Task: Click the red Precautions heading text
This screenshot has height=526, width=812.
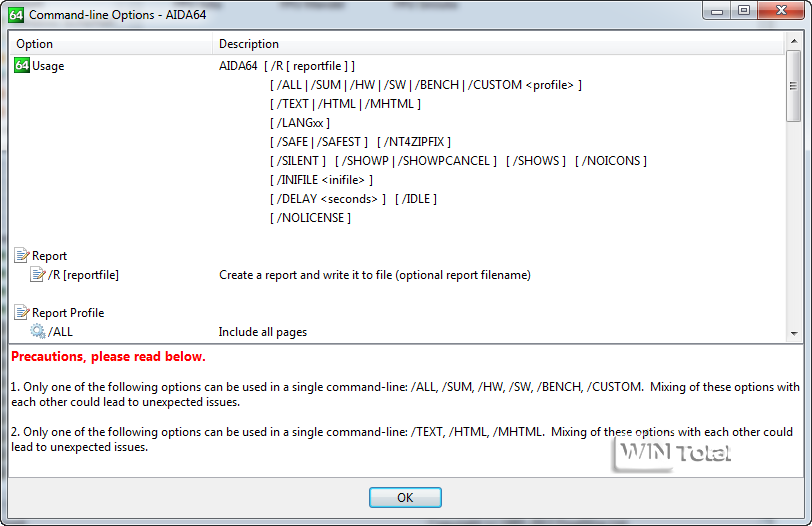Action: pos(108,357)
